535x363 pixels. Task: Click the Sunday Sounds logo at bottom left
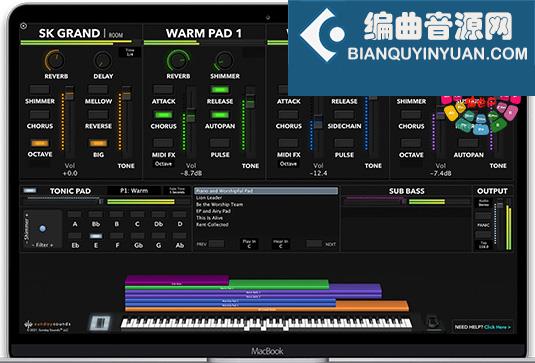[x=47, y=325]
